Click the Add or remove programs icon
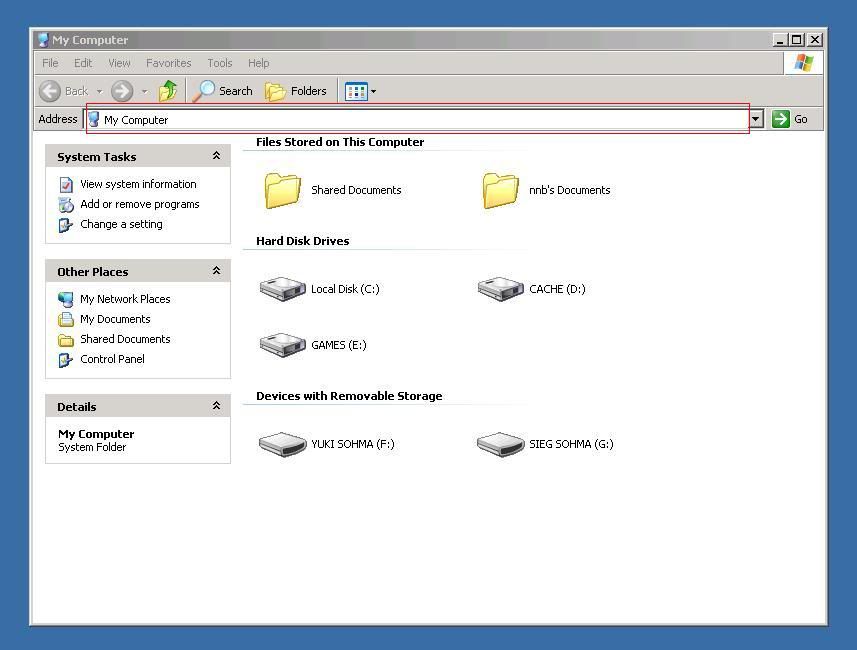This screenshot has height=650, width=857. 66,204
